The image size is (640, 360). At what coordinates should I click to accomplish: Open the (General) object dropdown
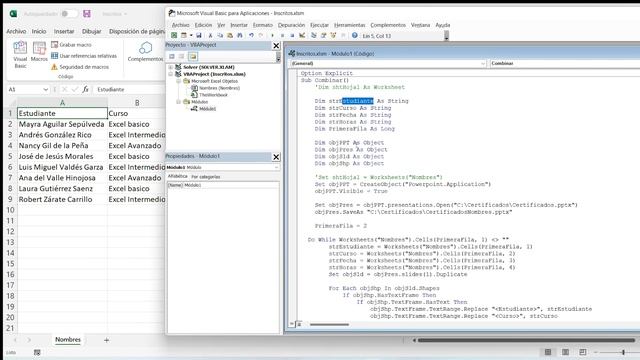[x=483, y=63]
